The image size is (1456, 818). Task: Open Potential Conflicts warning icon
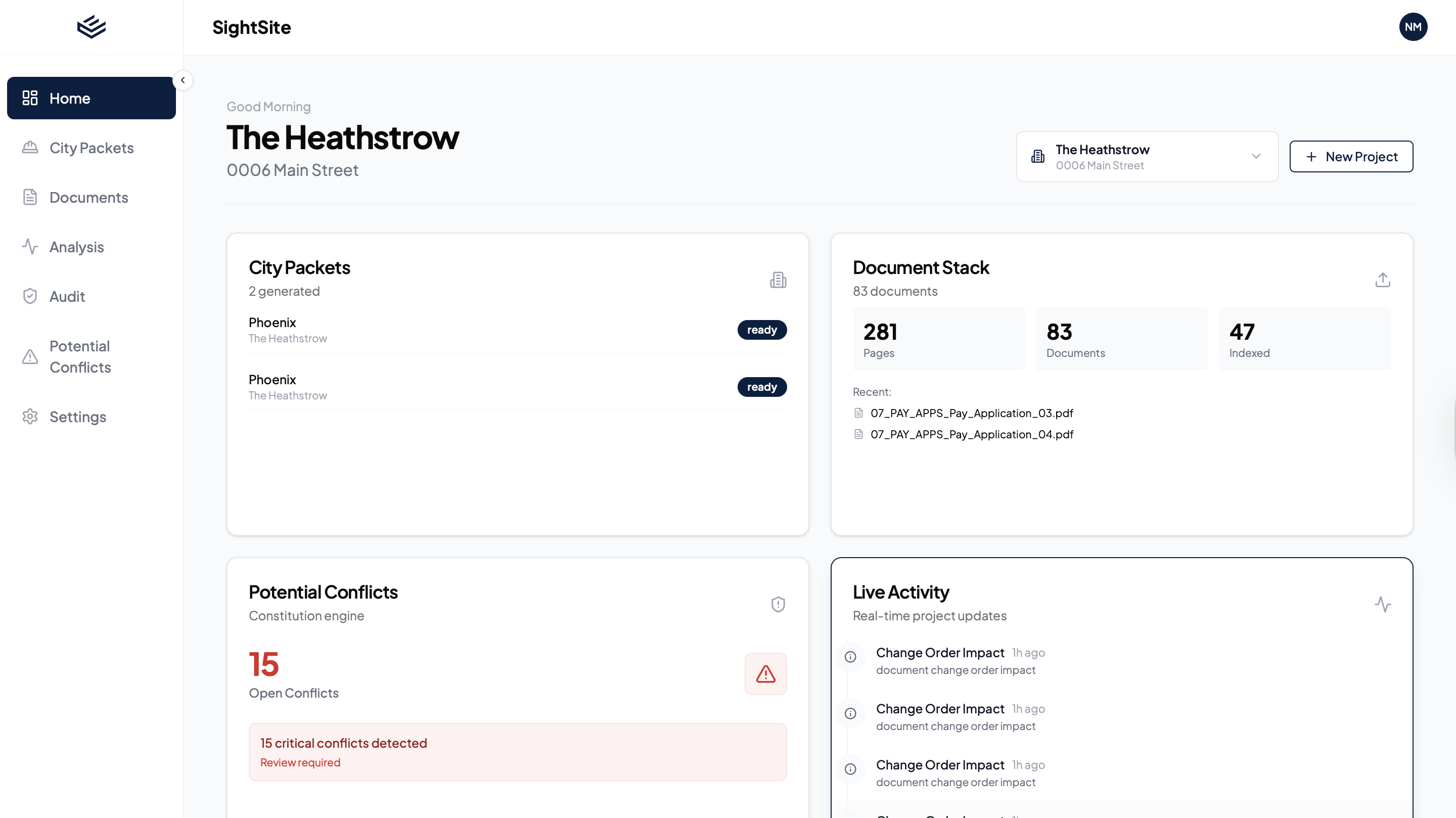tap(30, 356)
